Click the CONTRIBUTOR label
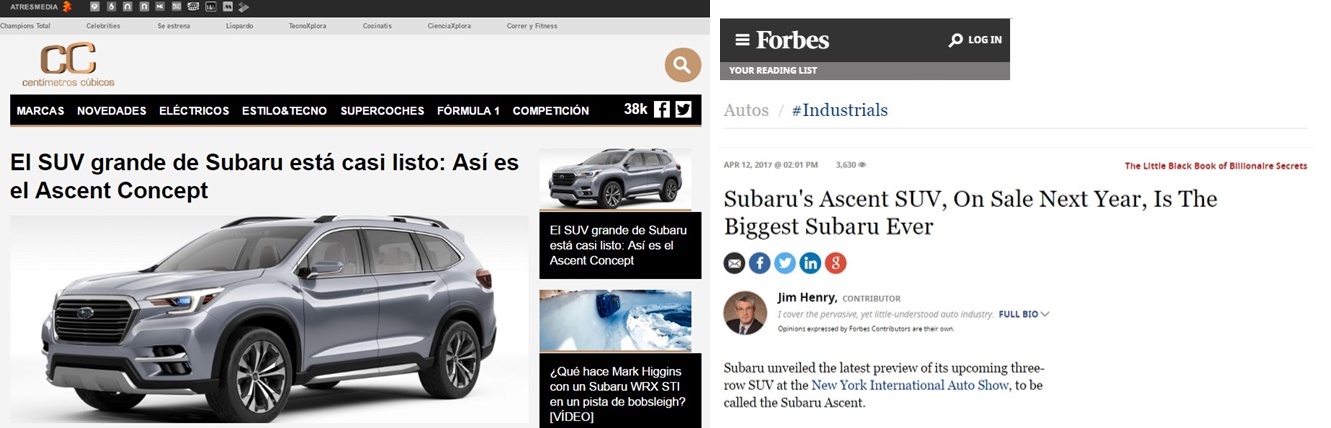Screen dimensions: 1331x428 (871, 298)
